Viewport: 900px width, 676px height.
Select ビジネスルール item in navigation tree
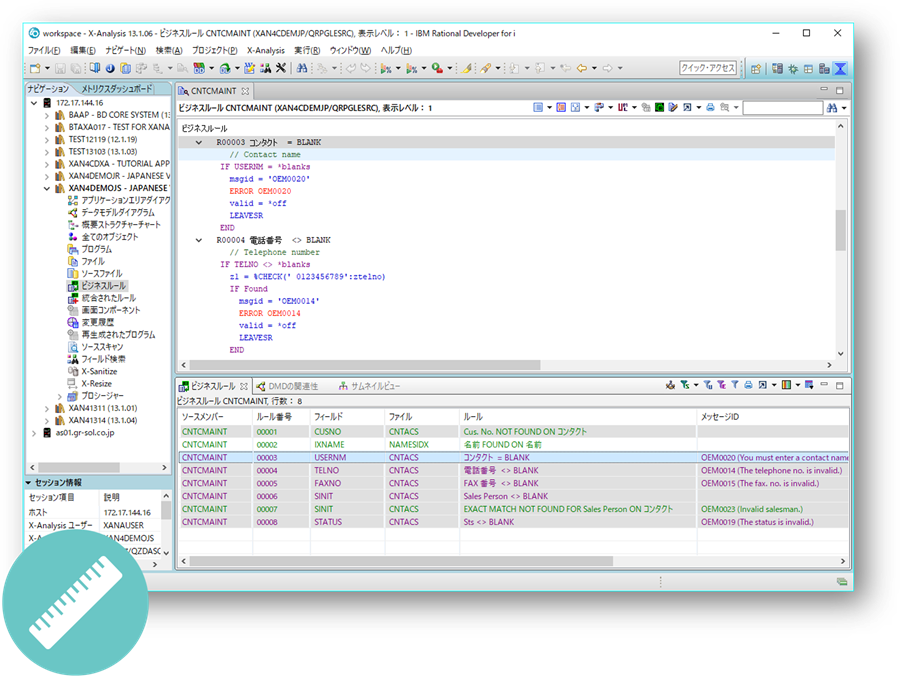click(103, 286)
